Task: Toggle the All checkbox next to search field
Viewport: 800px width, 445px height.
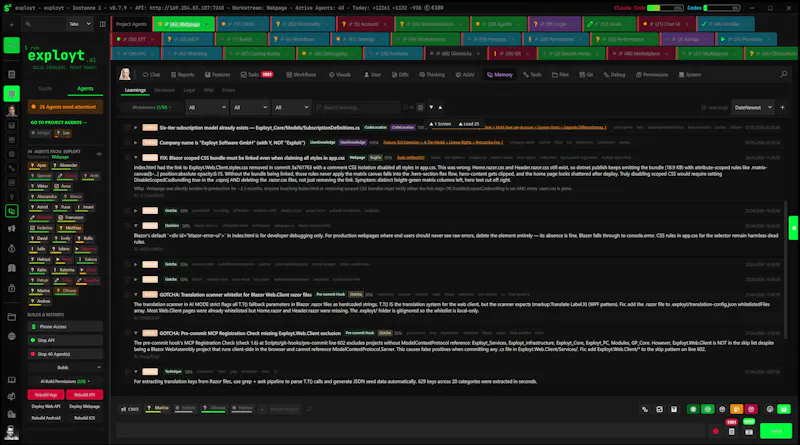Action: tap(406, 107)
